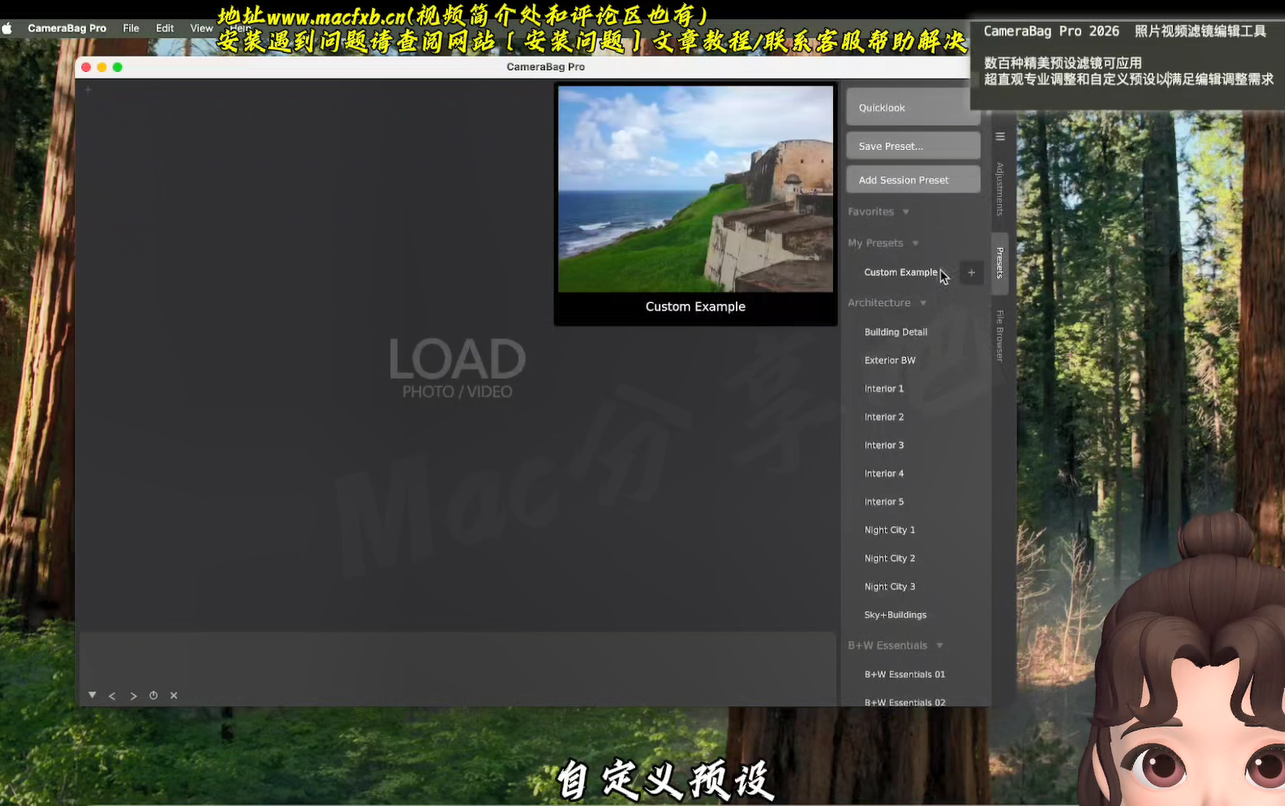The width and height of the screenshot is (1285, 806).
Task: Click the previous arrow in bottom bar
Action: 112,696
